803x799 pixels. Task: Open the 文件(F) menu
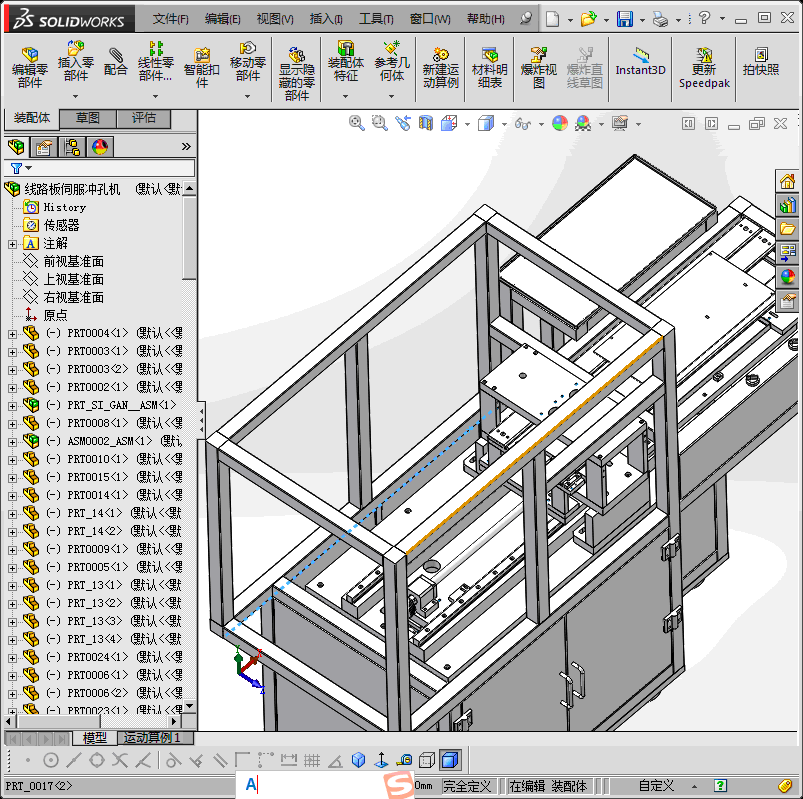(170, 19)
